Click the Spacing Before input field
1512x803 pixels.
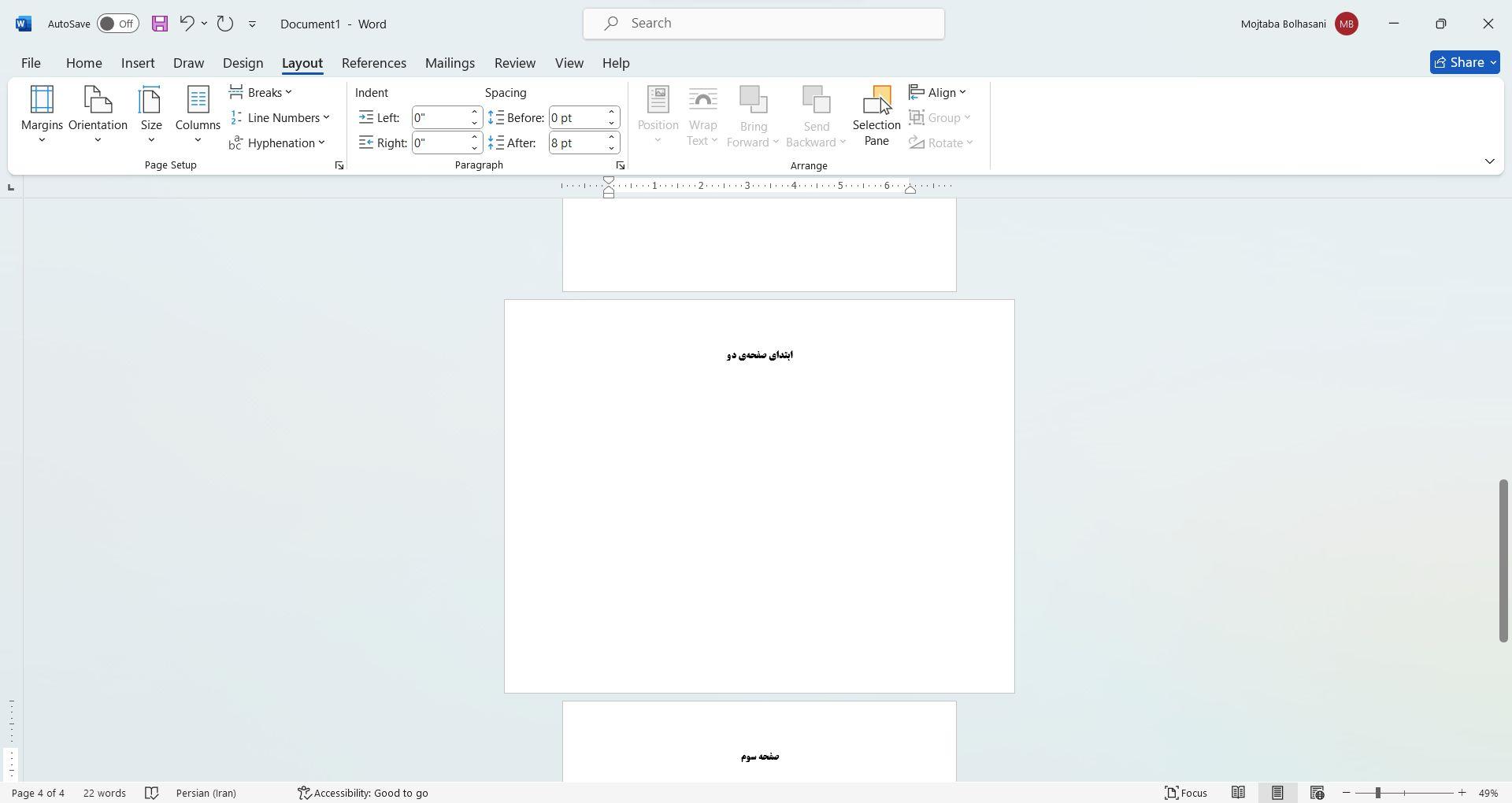pos(578,117)
